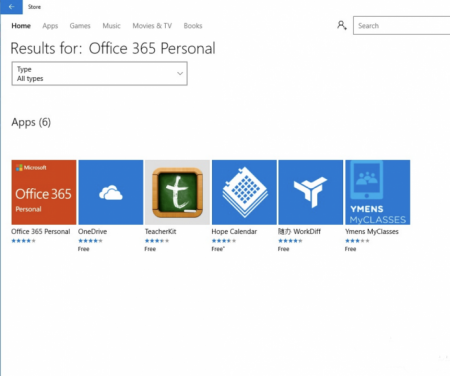Open the Hope Calendar tile
450x376 pixels.
[244, 192]
